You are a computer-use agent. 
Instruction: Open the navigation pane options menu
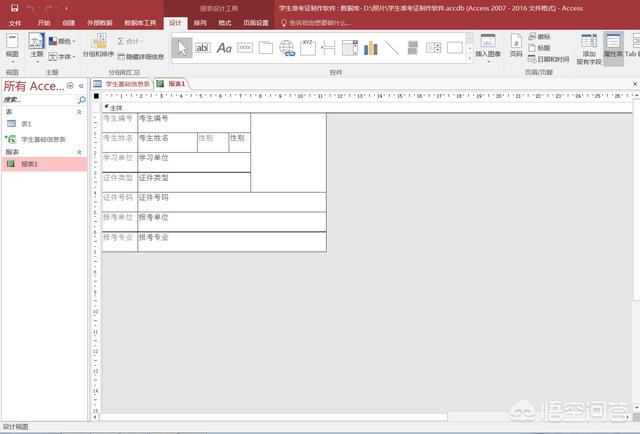70,86
